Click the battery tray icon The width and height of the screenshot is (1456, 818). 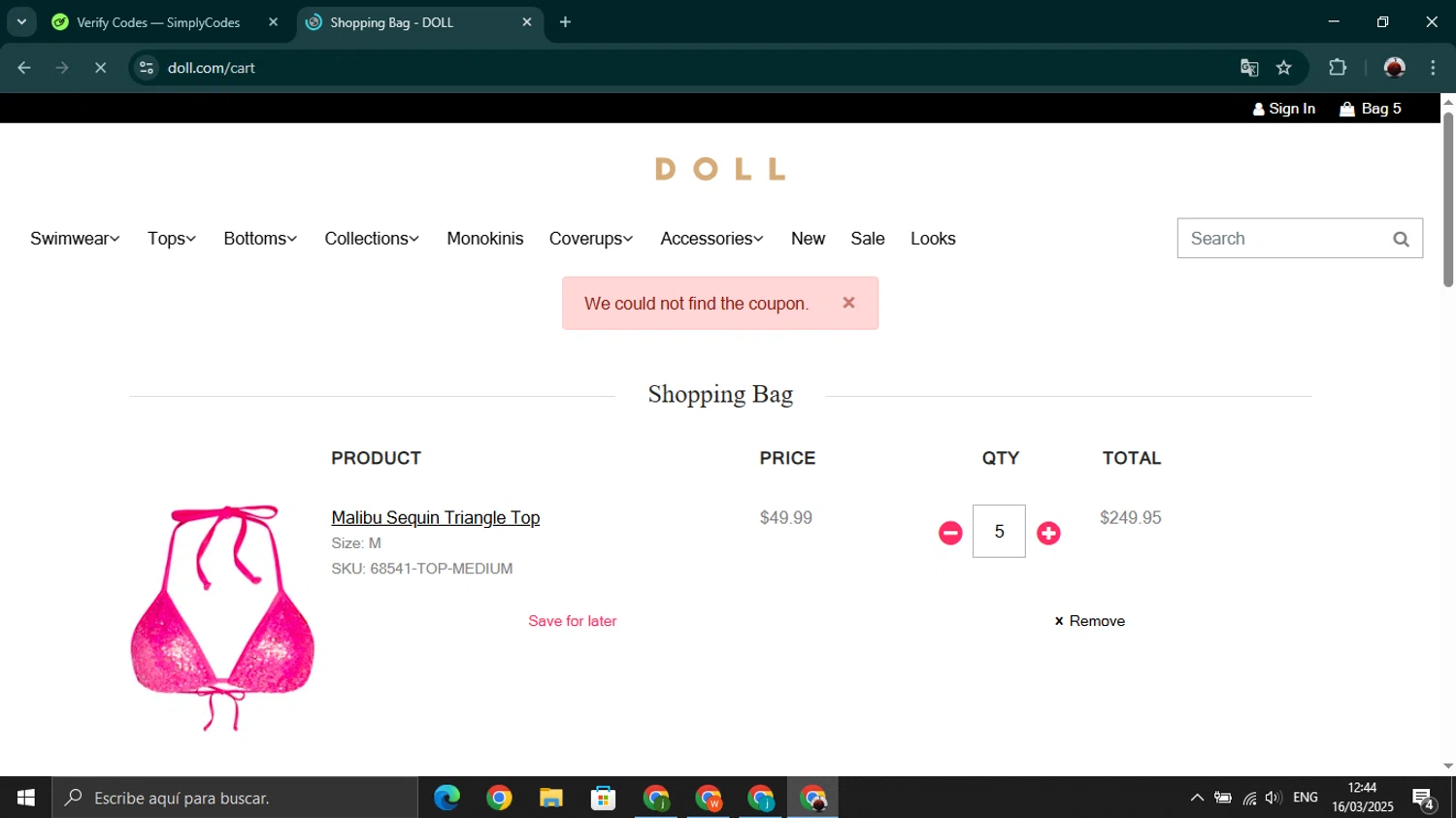click(1223, 798)
